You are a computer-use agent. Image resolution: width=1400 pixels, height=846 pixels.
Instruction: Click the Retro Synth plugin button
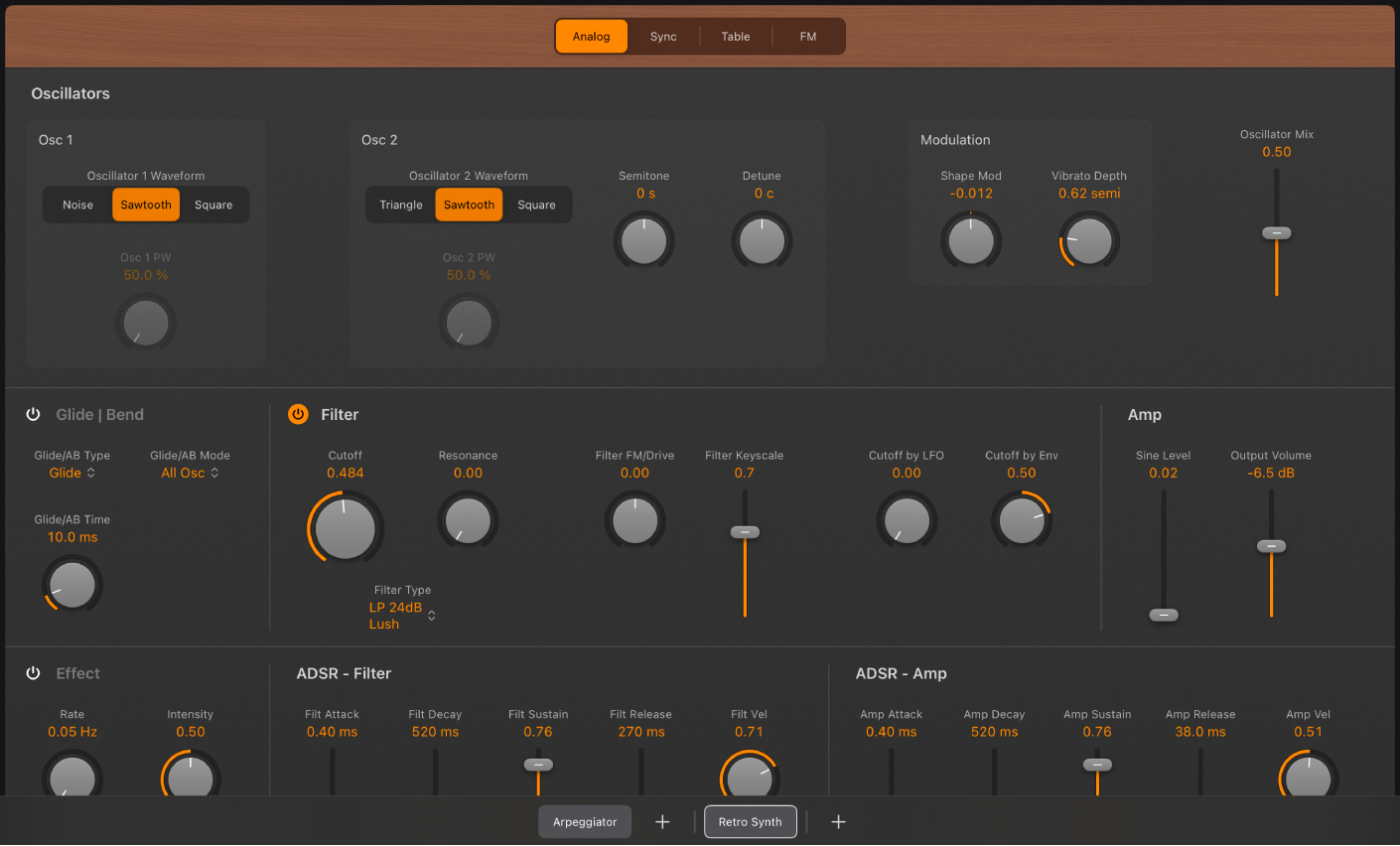[x=750, y=821]
